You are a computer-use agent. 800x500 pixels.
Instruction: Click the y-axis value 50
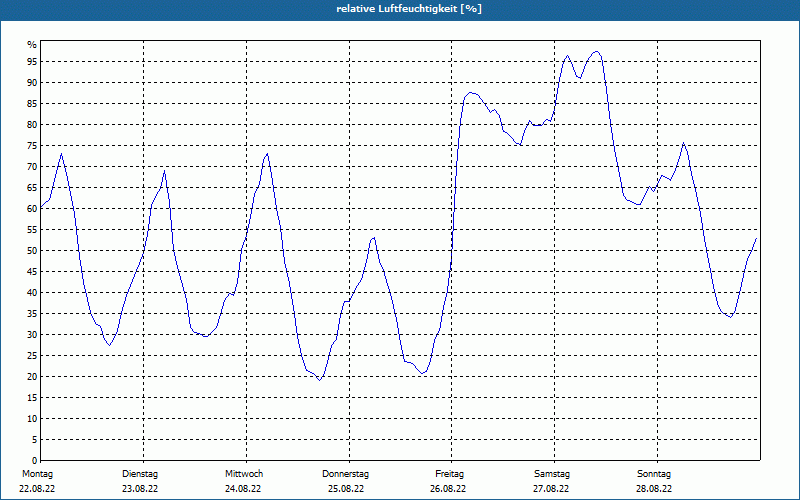click(x=32, y=251)
